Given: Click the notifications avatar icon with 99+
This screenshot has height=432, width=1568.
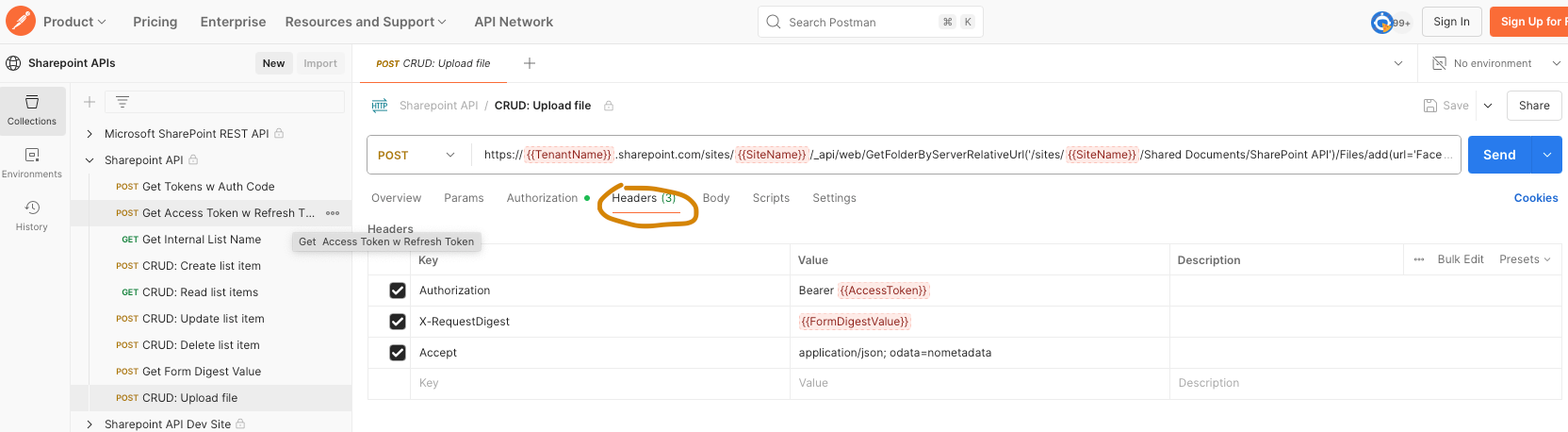Looking at the screenshot, I should click(x=1391, y=22).
